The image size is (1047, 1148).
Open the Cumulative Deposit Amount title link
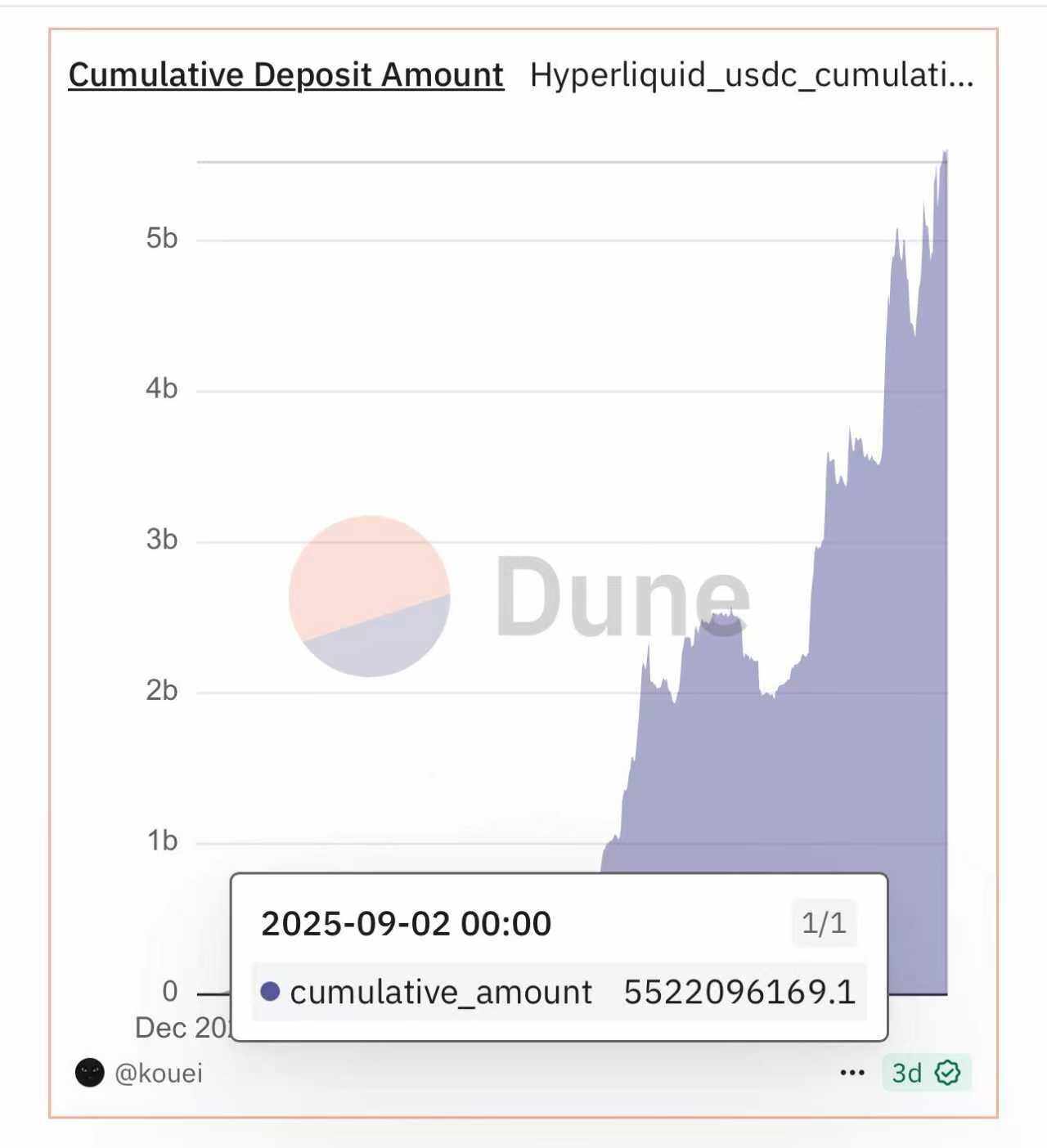pyautogui.click(x=286, y=75)
